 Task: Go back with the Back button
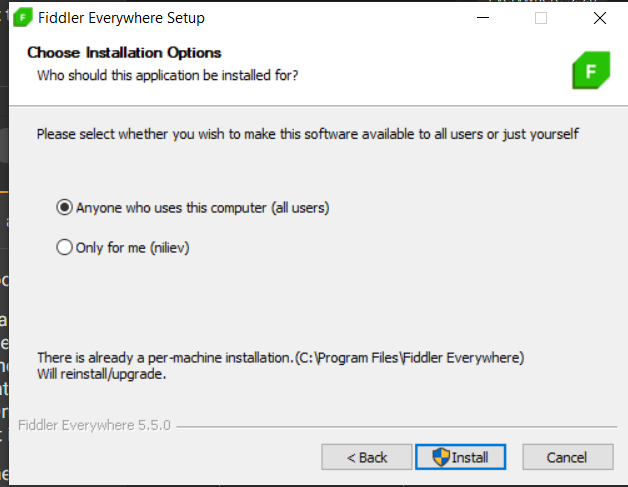(x=366, y=457)
